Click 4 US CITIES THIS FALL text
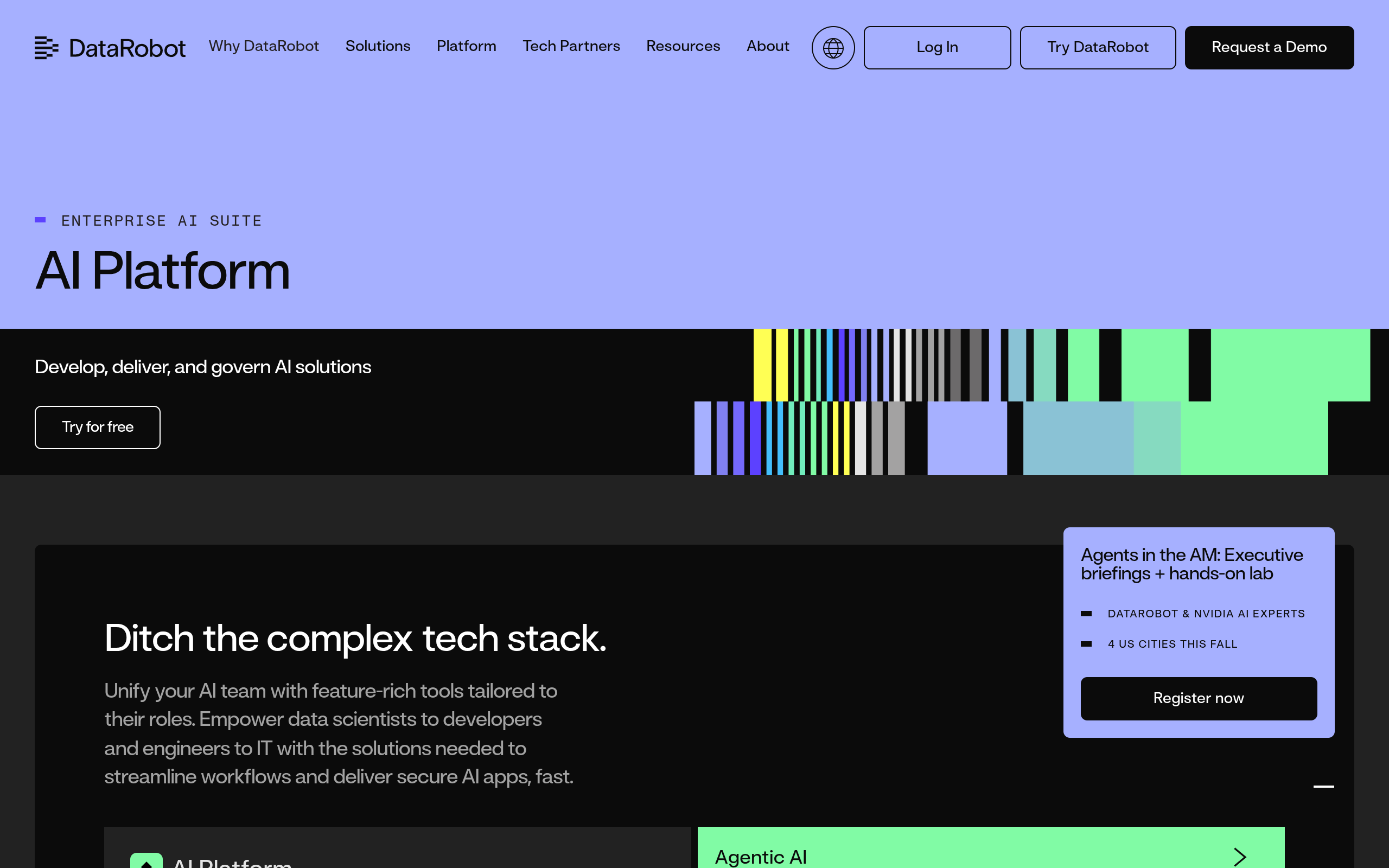This screenshot has height=868, width=1389. coord(1172,644)
